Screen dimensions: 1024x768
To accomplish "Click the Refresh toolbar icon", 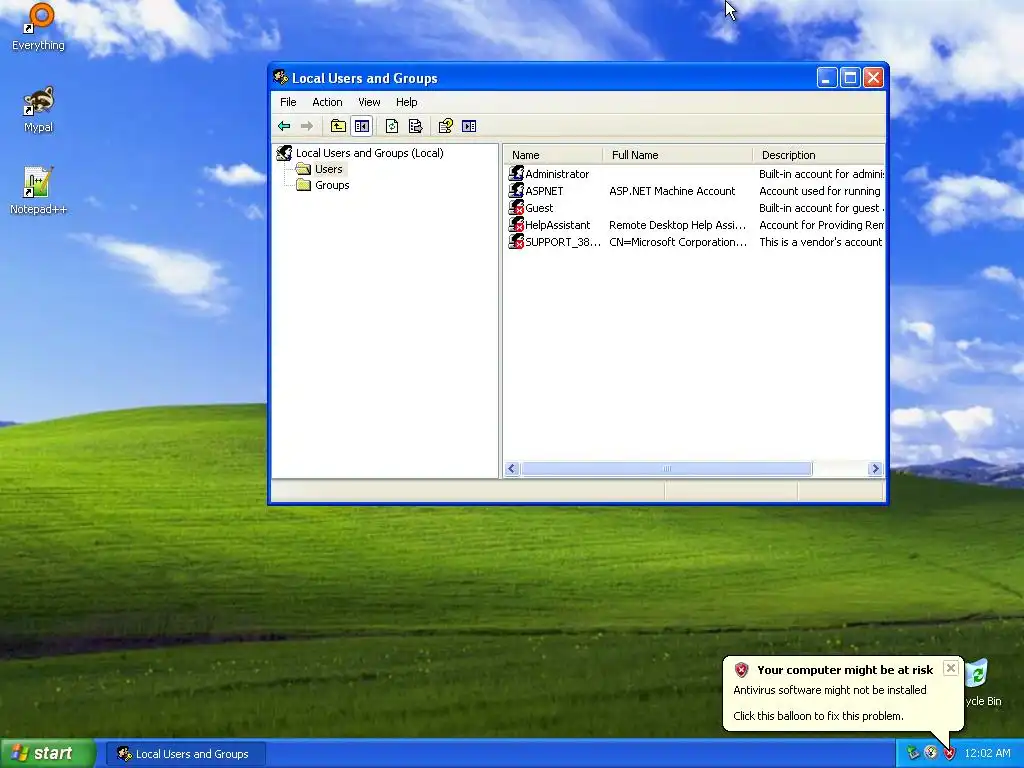I will pyautogui.click(x=392, y=126).
